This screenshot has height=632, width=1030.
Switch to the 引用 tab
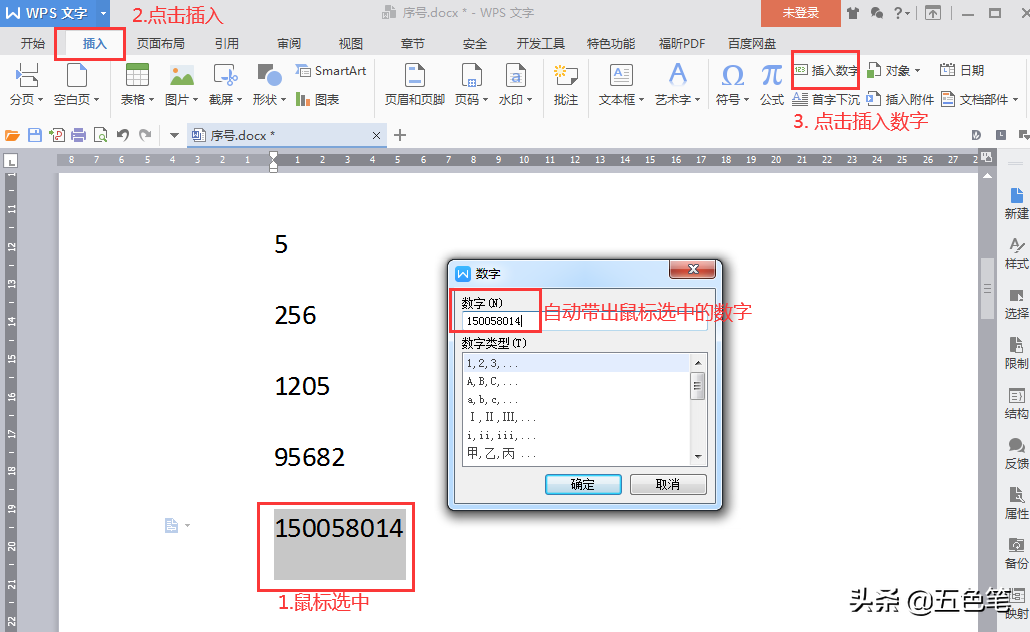227,43
